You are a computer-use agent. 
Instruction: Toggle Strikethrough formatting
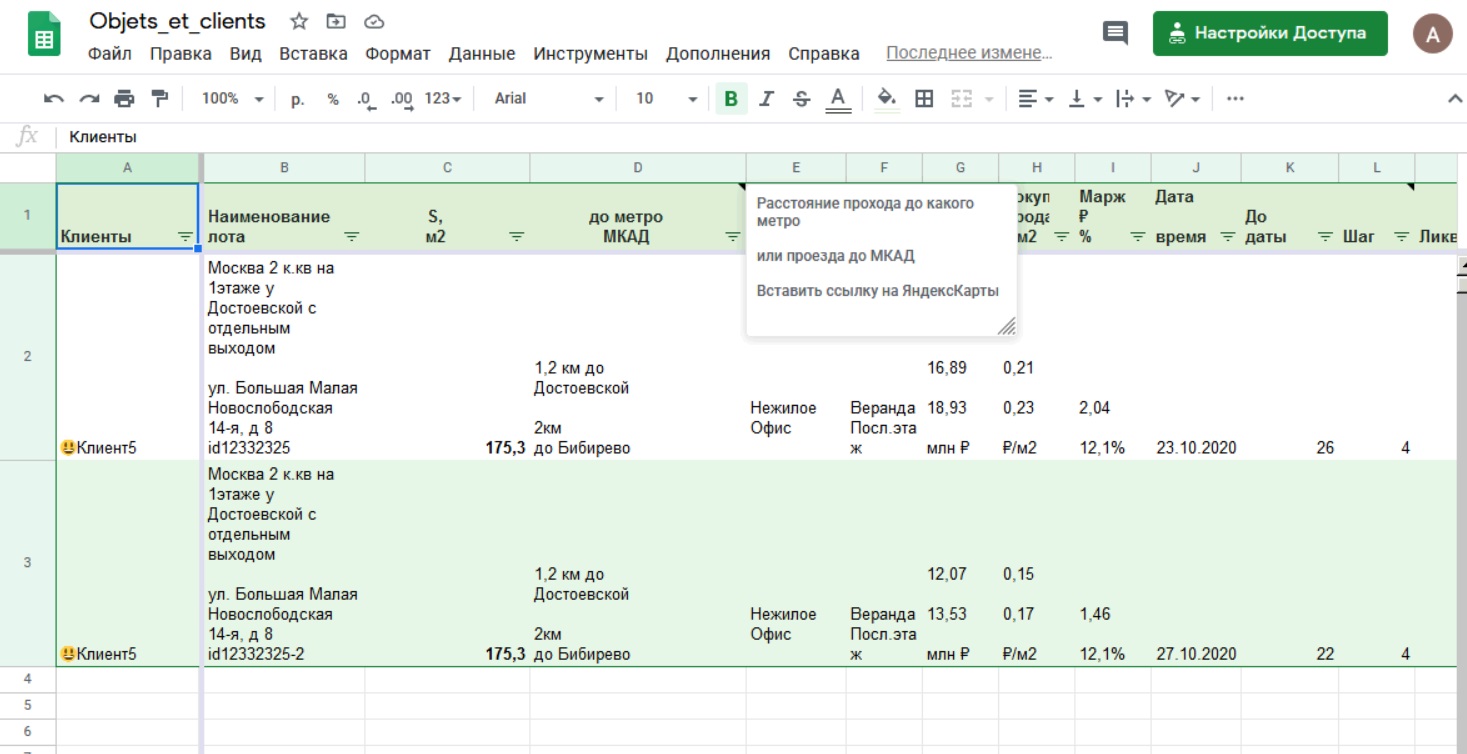801,98
